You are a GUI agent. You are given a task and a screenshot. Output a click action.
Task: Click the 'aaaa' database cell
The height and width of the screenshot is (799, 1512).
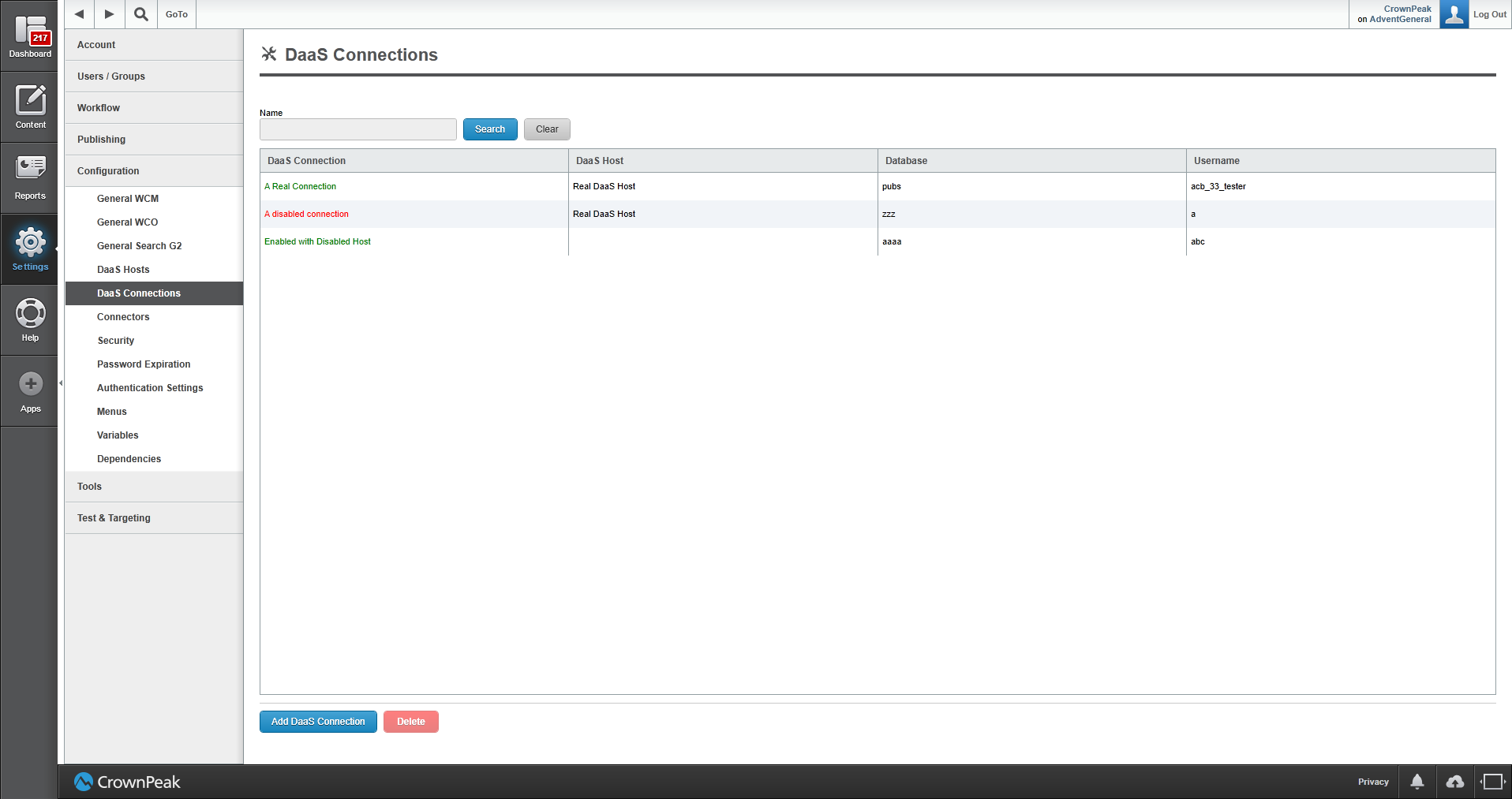tap(1032, 242)
